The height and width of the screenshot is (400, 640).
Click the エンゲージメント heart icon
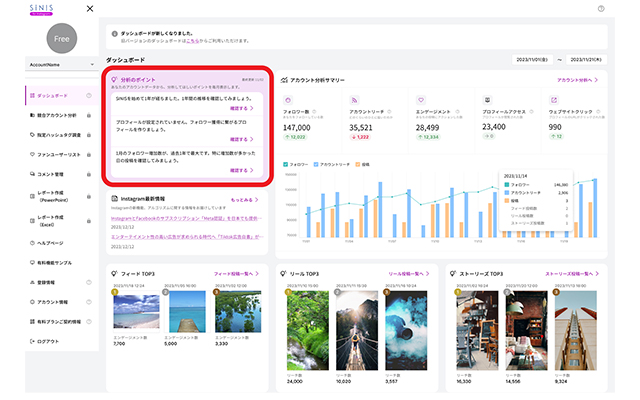(x=421, y=100)
